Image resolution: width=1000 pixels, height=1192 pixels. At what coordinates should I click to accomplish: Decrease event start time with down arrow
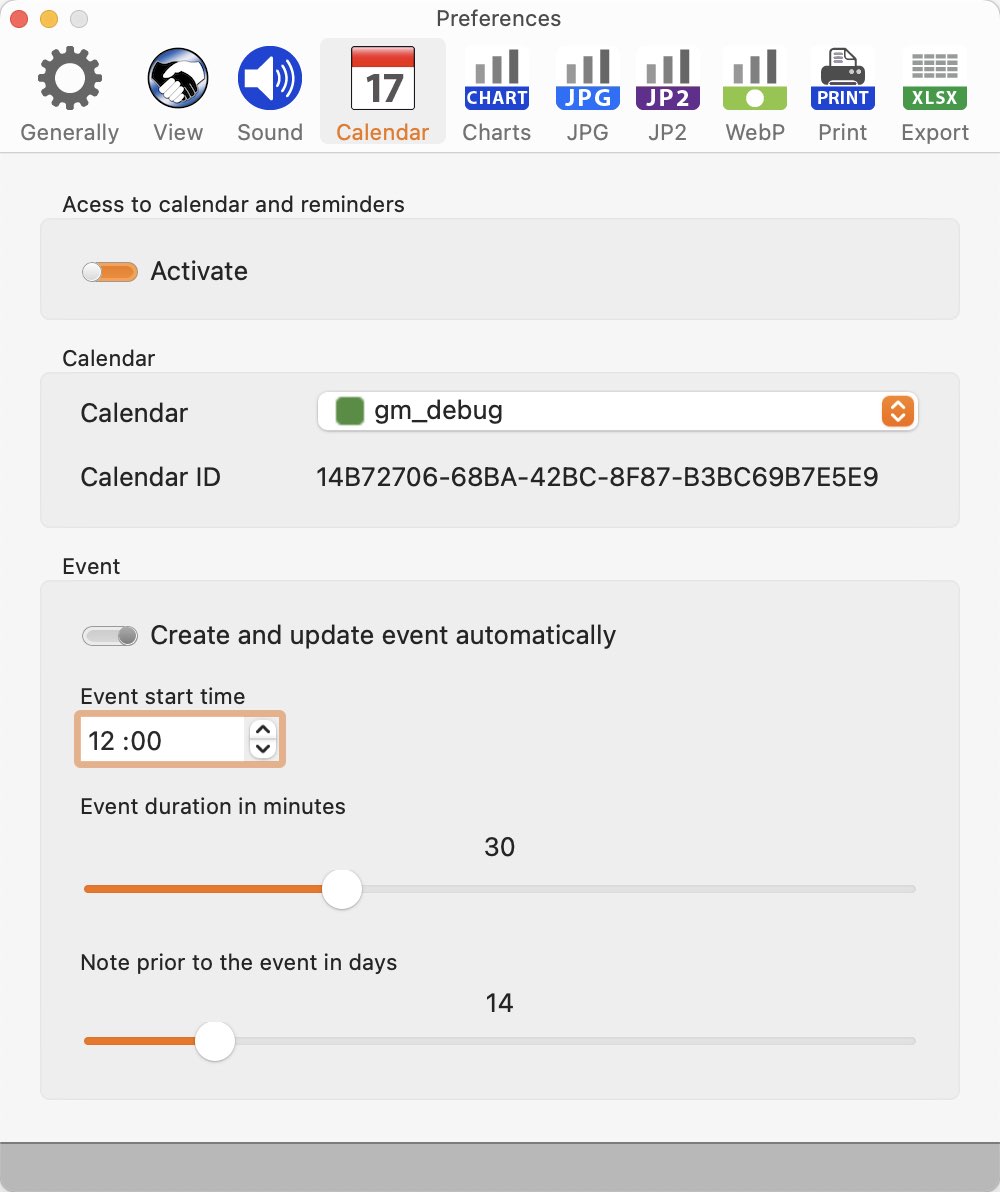pyautogui.click(x=263, y=749)
